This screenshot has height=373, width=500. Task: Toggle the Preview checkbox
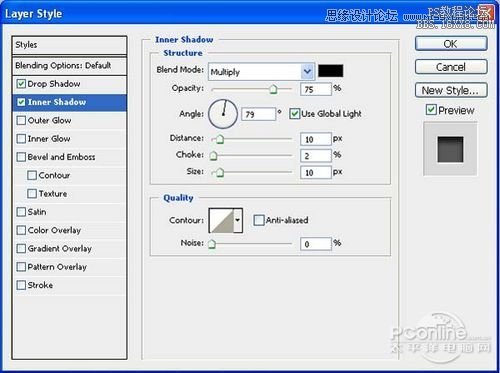pyautogui.click(x=431, y=110)
